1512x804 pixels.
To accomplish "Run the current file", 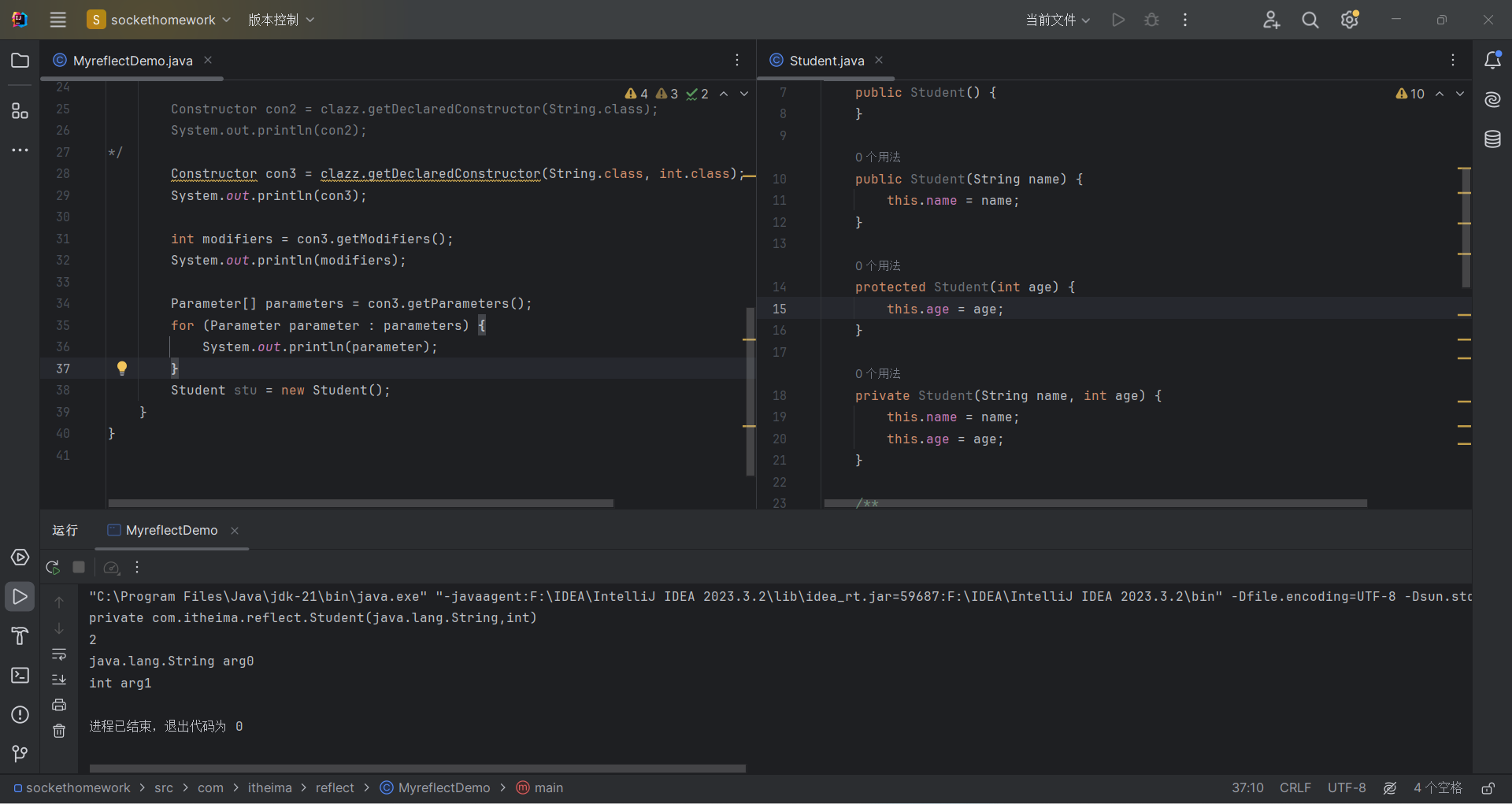I will tap(1118, 20).
